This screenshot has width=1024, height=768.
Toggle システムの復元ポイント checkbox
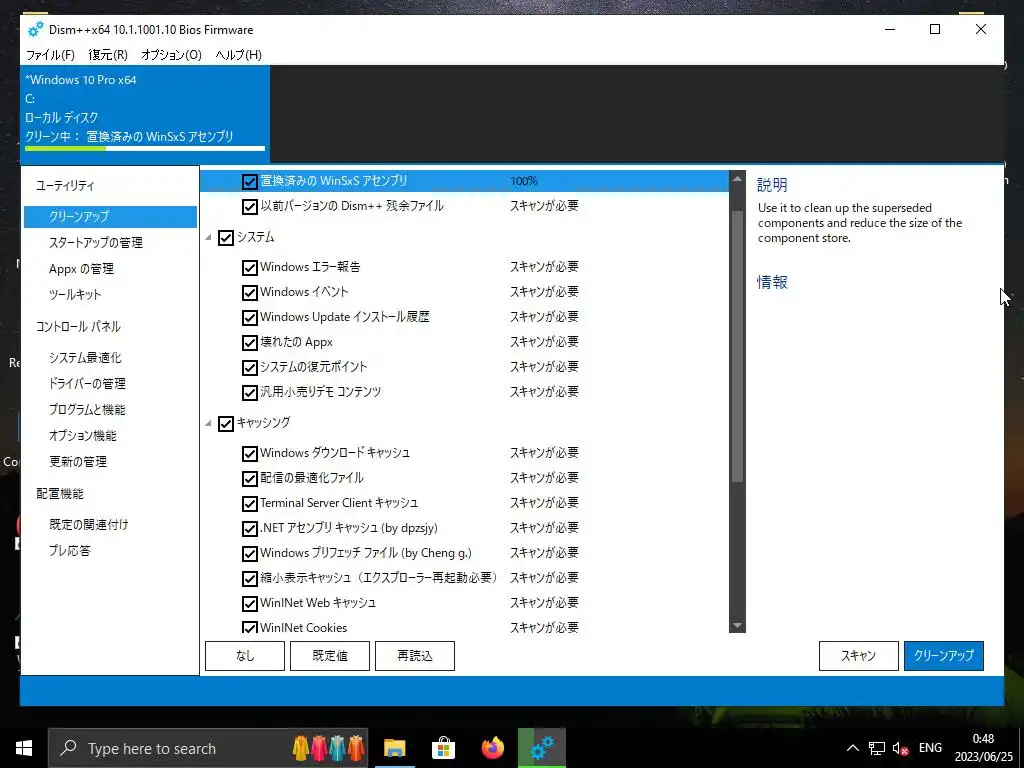pos(249,368)
